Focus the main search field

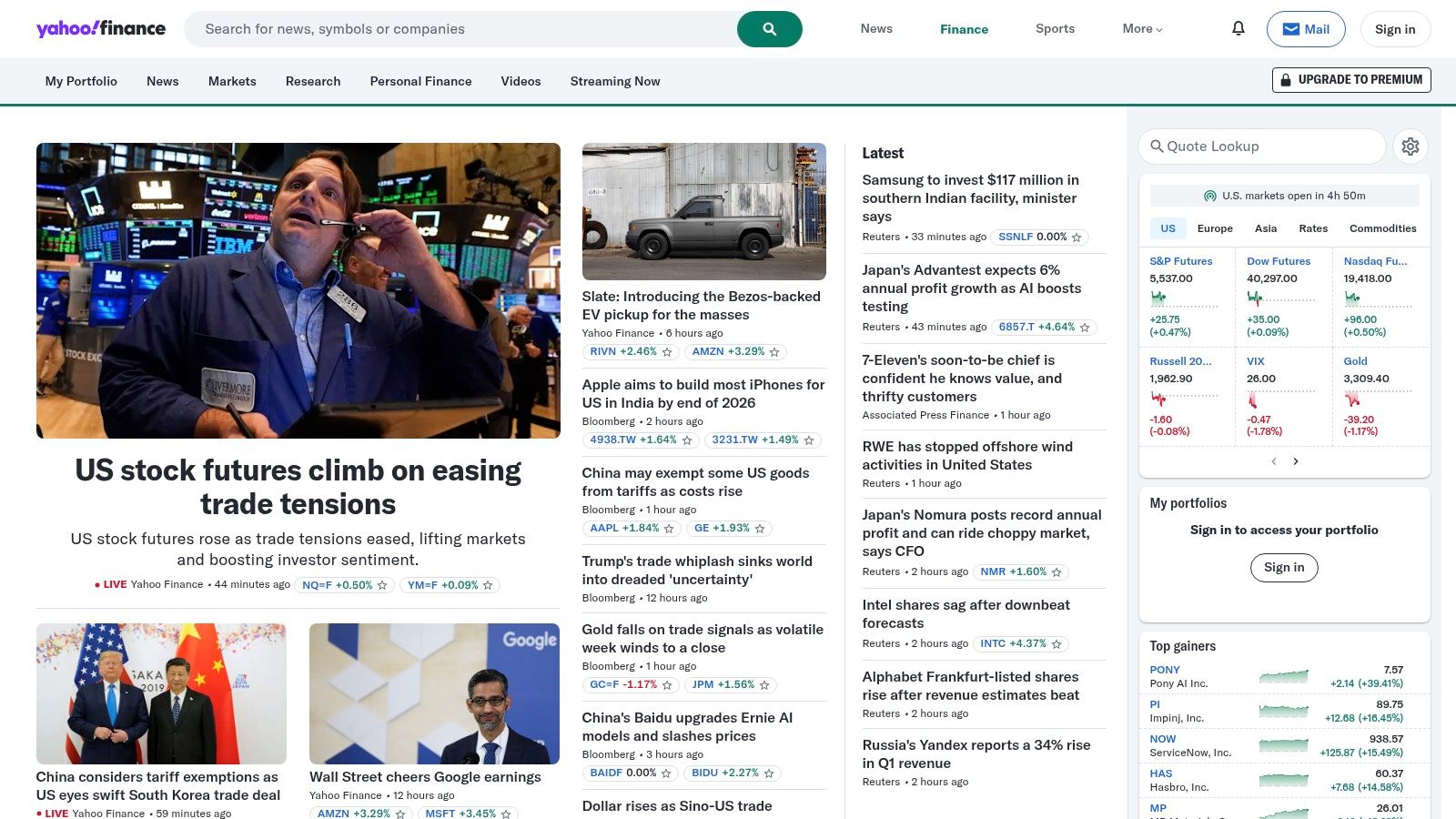(x=460, y=29)
